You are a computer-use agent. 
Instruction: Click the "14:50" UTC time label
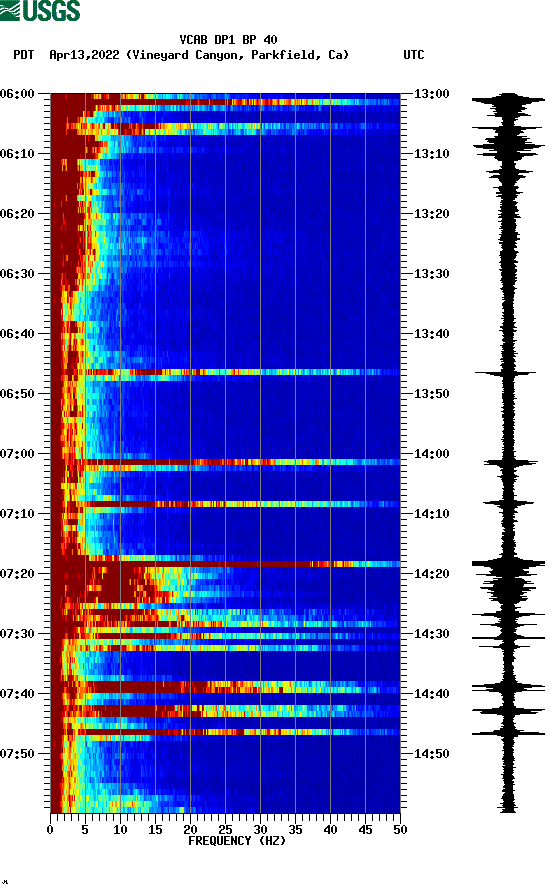pyautogui.click(x=431, y=753)
